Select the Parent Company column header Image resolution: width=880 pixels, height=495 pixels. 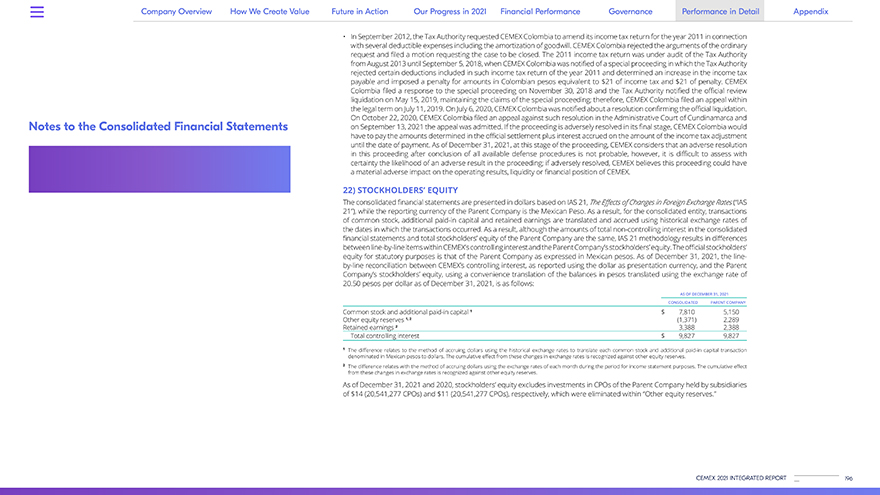point(728,302)
